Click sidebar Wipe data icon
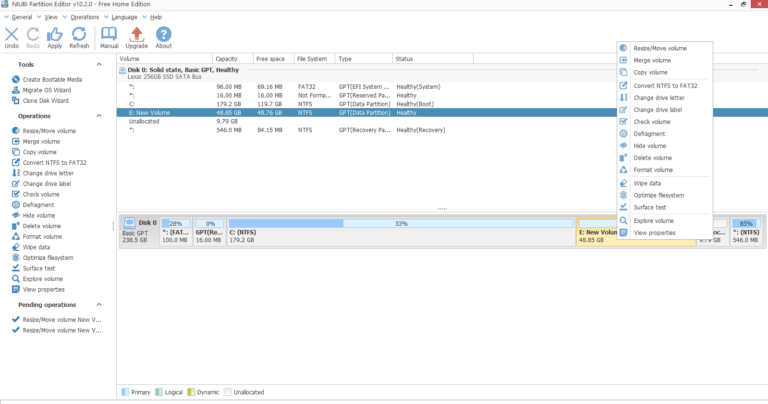Image resolution: width=768 pixels, height=404 pixels. 16,247
